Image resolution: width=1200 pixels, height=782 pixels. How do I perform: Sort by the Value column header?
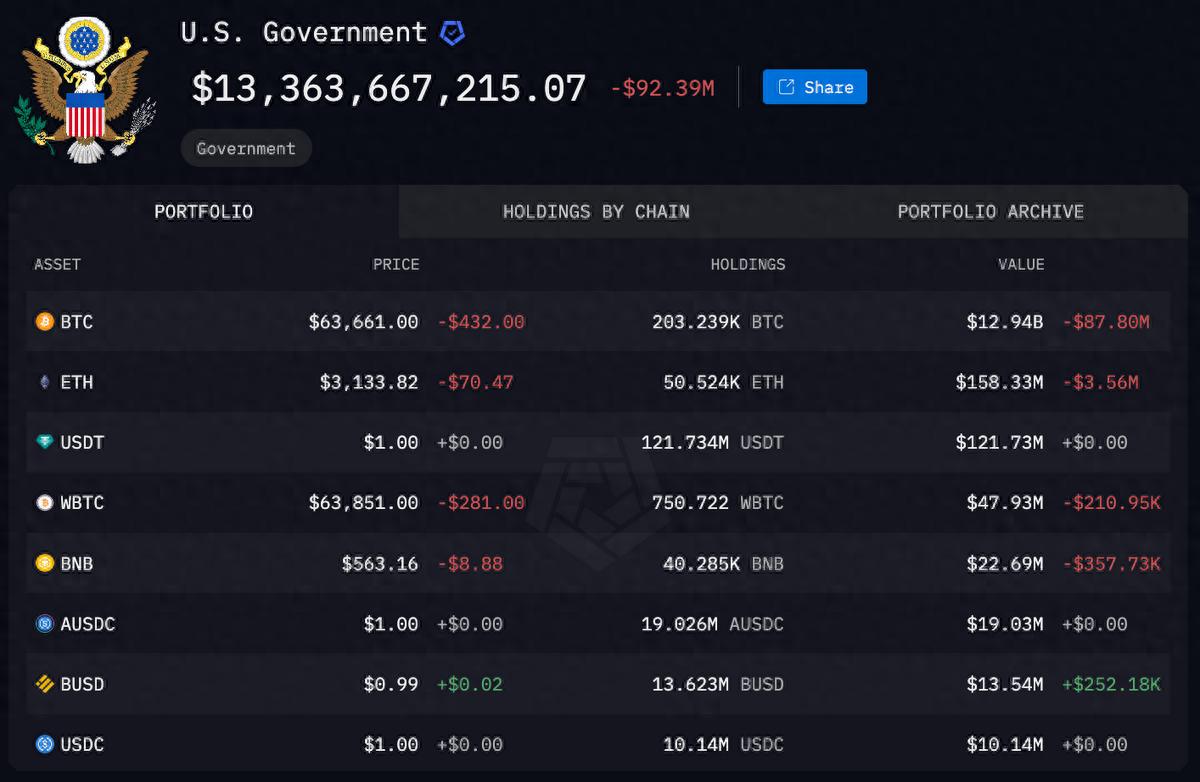click(x=1020, y=265)
